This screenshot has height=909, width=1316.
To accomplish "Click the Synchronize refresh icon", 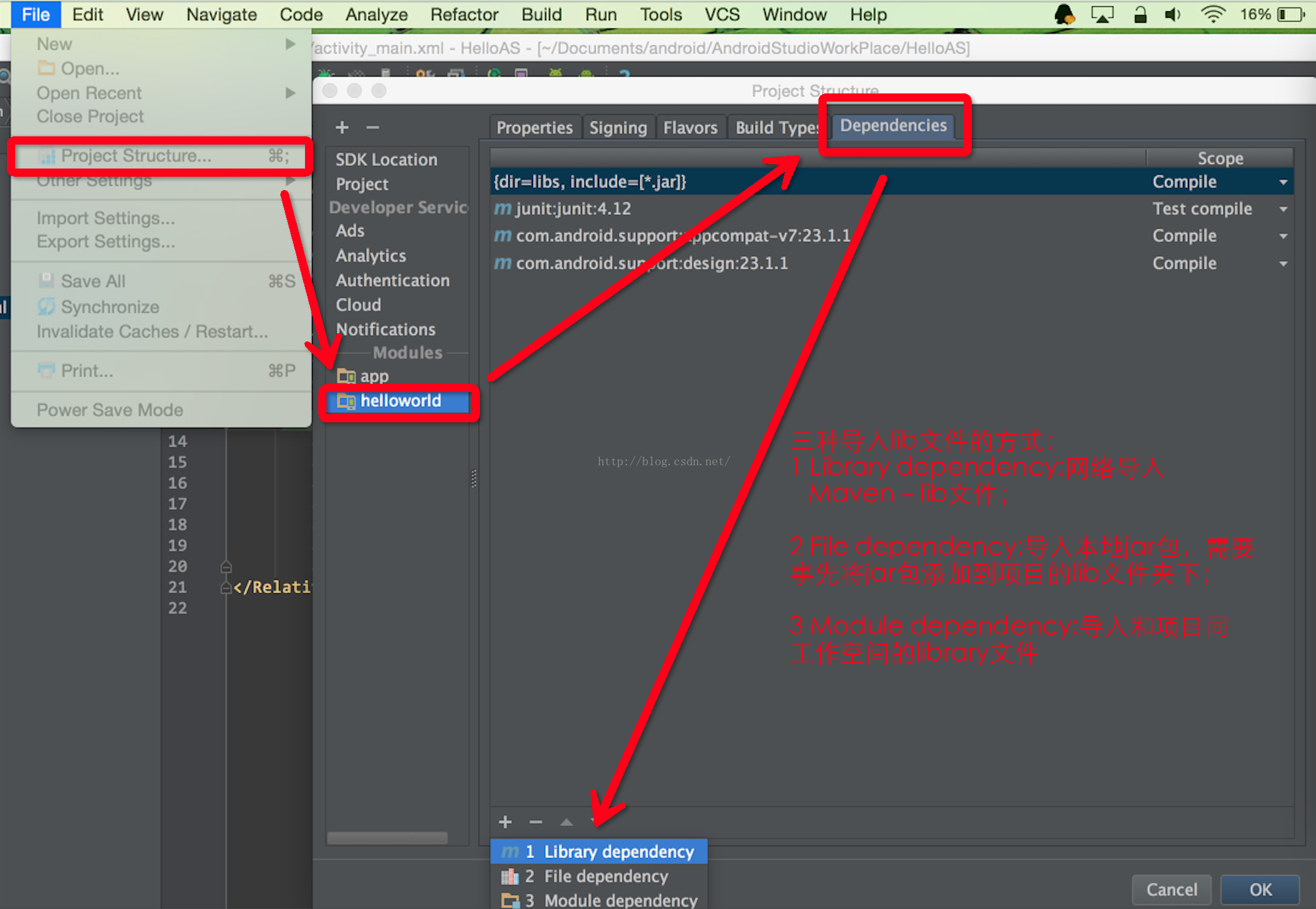I will 46,306.
